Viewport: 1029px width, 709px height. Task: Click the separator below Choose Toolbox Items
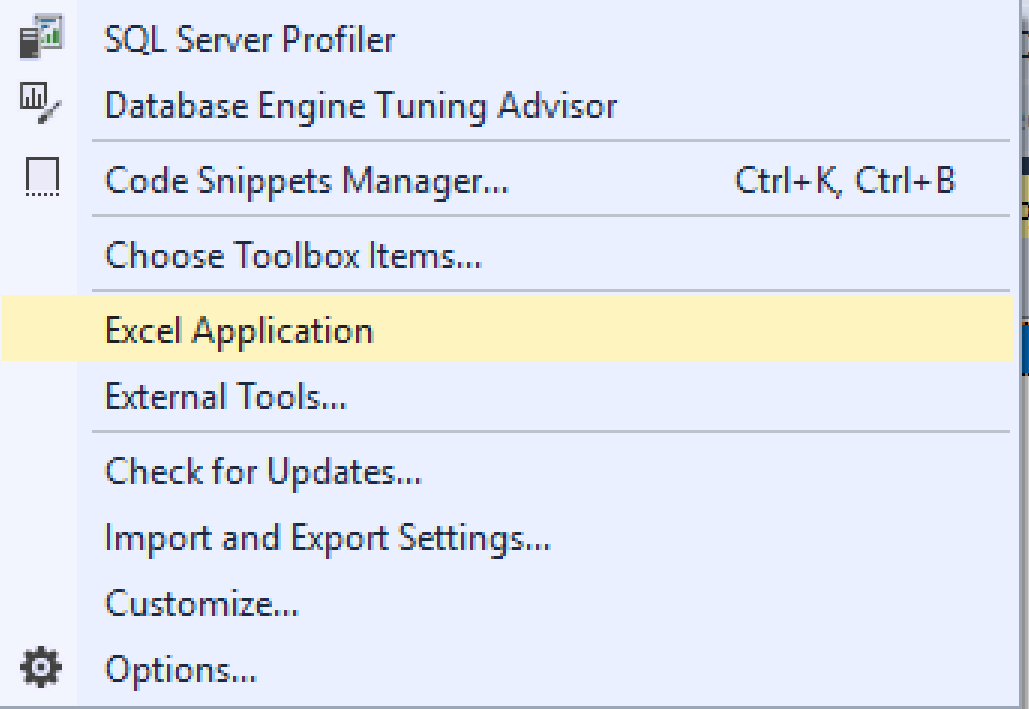550,289
